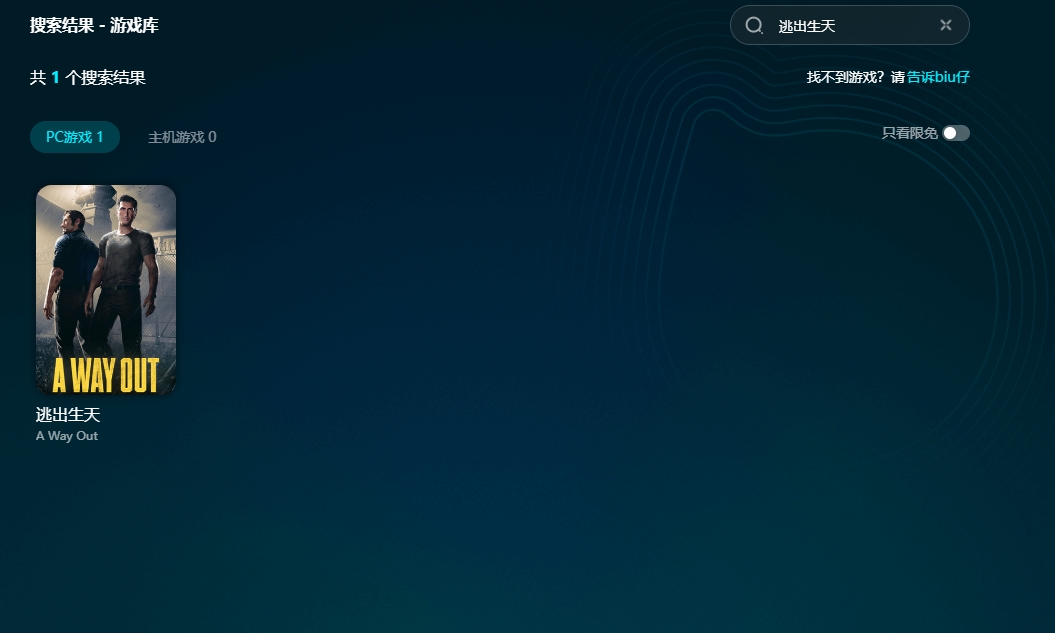1055x633 pixels.
Task: Switch to the PC游戏 tab
Action: pyautogui.click(x=75, y=137)
